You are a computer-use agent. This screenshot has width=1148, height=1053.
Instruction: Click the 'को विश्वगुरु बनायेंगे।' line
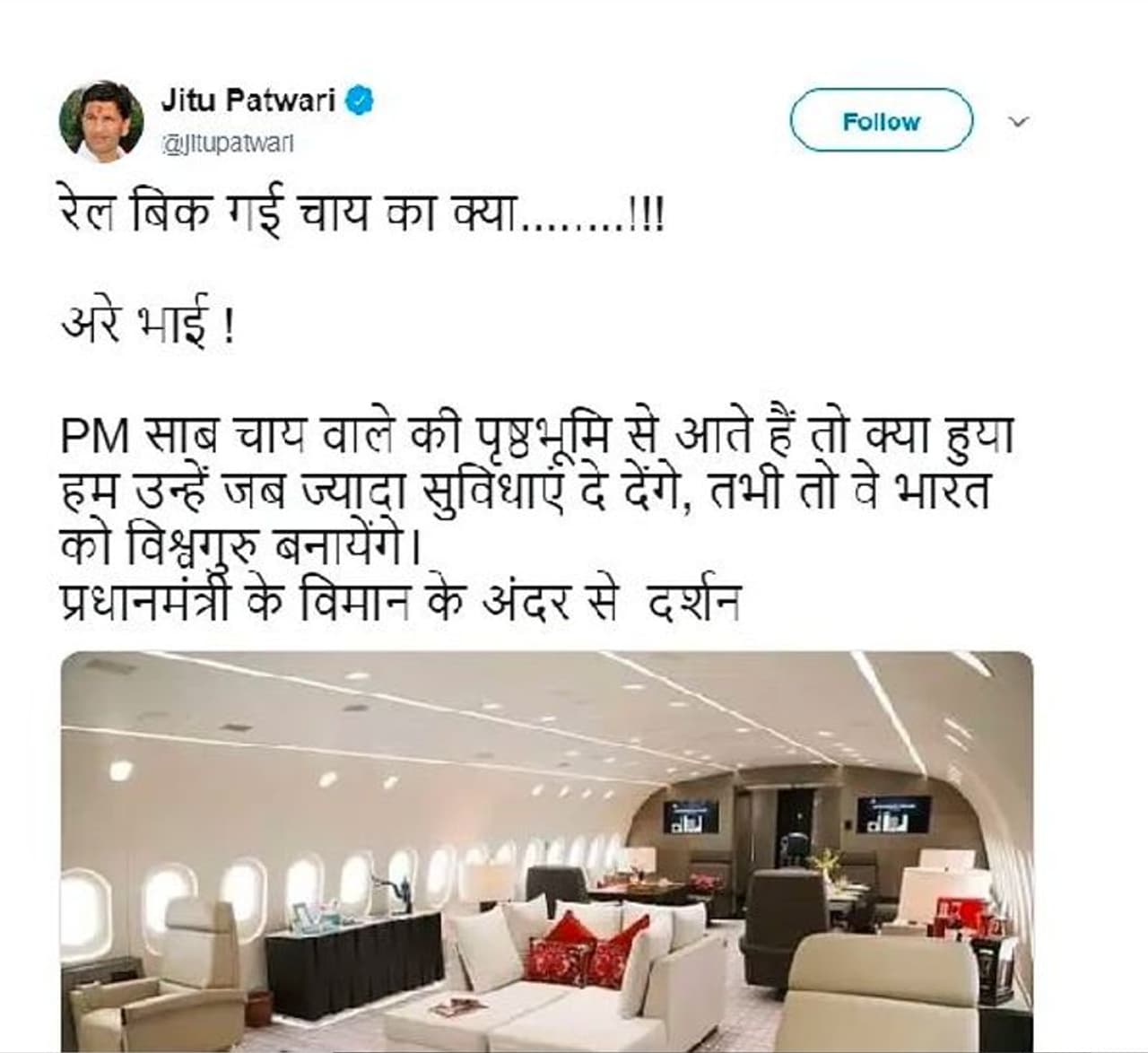coord(240,546)
